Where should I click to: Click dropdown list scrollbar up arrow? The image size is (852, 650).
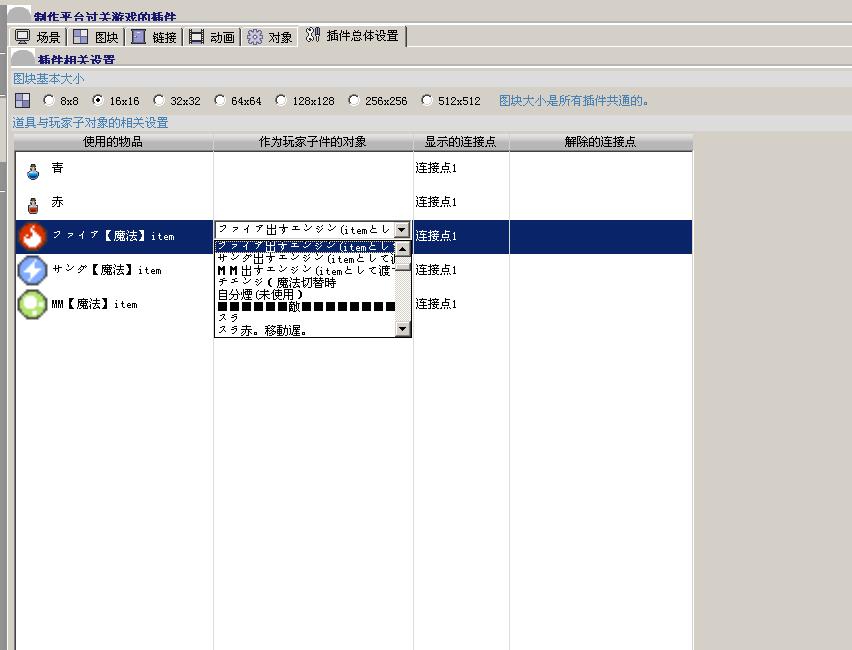pyautogui.click(x=402, y=249)
